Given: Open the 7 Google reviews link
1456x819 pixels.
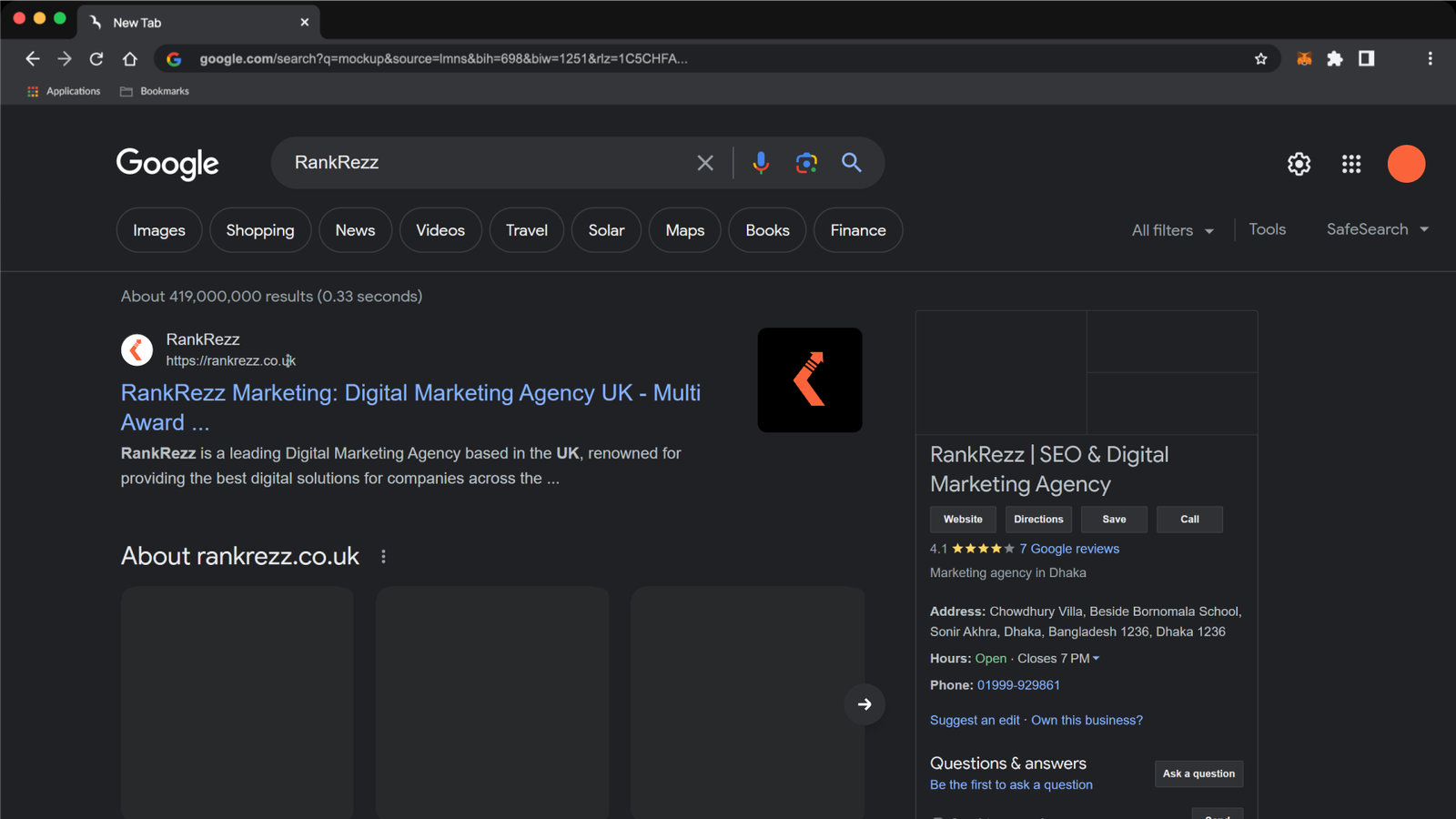Looking at the screenshot, I should pyautogui.click(x=1069, y=549).
